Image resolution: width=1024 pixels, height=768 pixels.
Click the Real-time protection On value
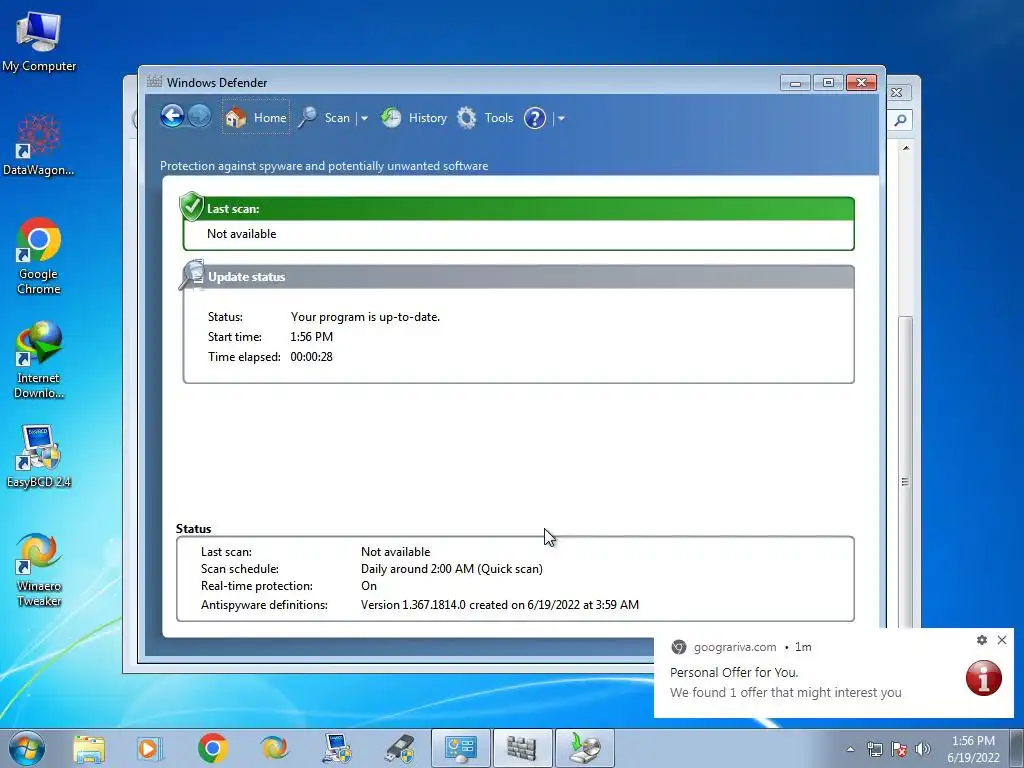369,586
